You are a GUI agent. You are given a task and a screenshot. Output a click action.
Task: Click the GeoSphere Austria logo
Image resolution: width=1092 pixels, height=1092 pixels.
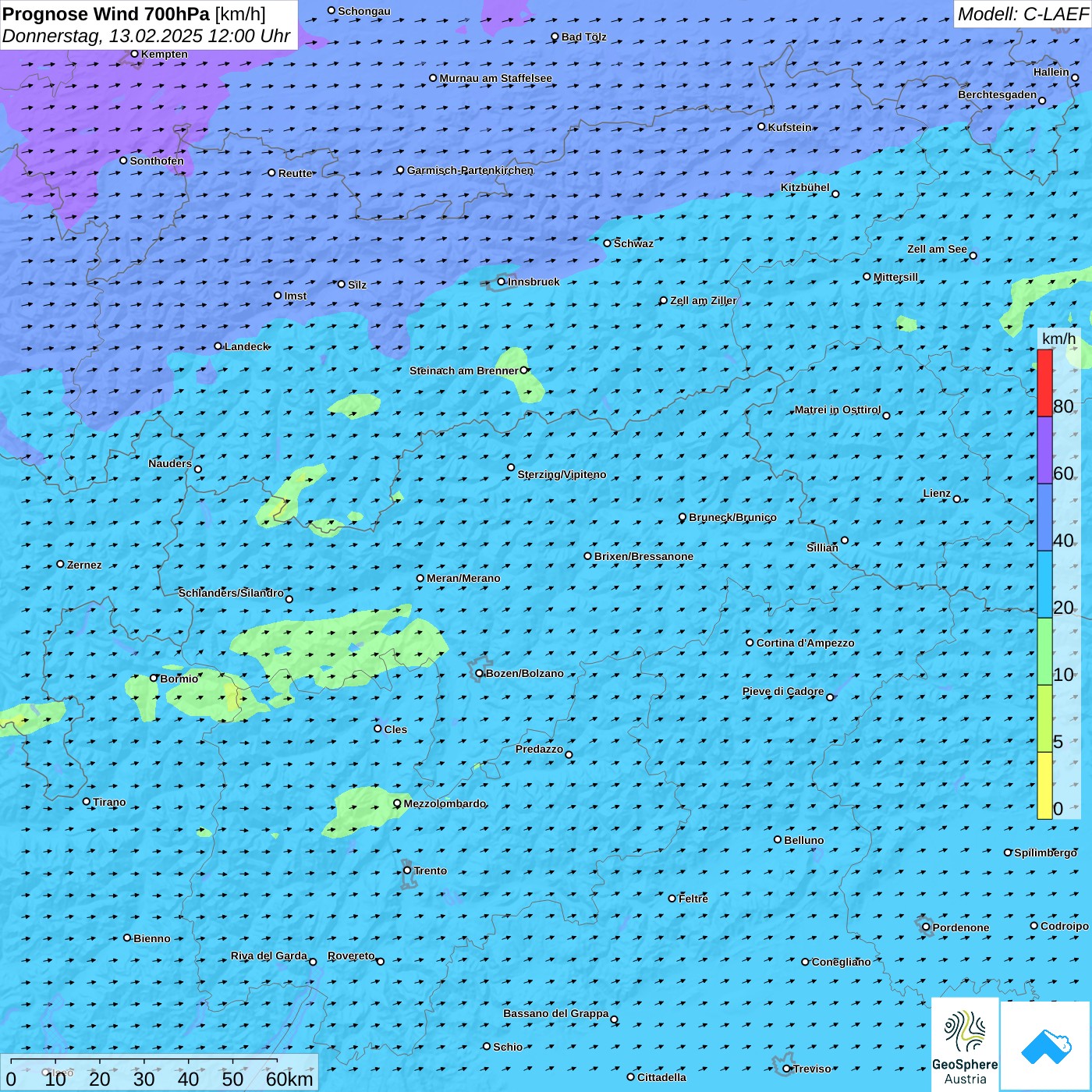[965, 1044]
